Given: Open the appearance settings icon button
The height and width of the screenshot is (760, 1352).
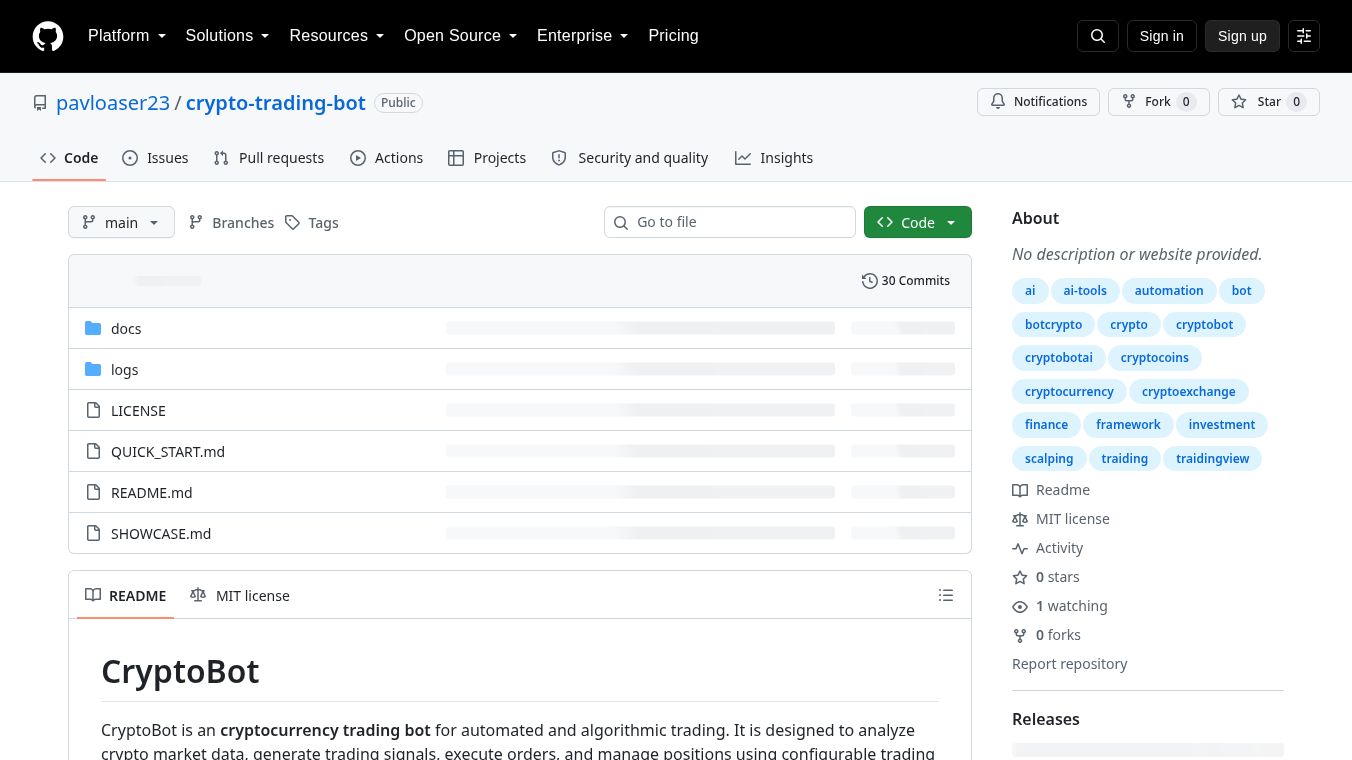Looking at the screenshot, I should 1304,36.
